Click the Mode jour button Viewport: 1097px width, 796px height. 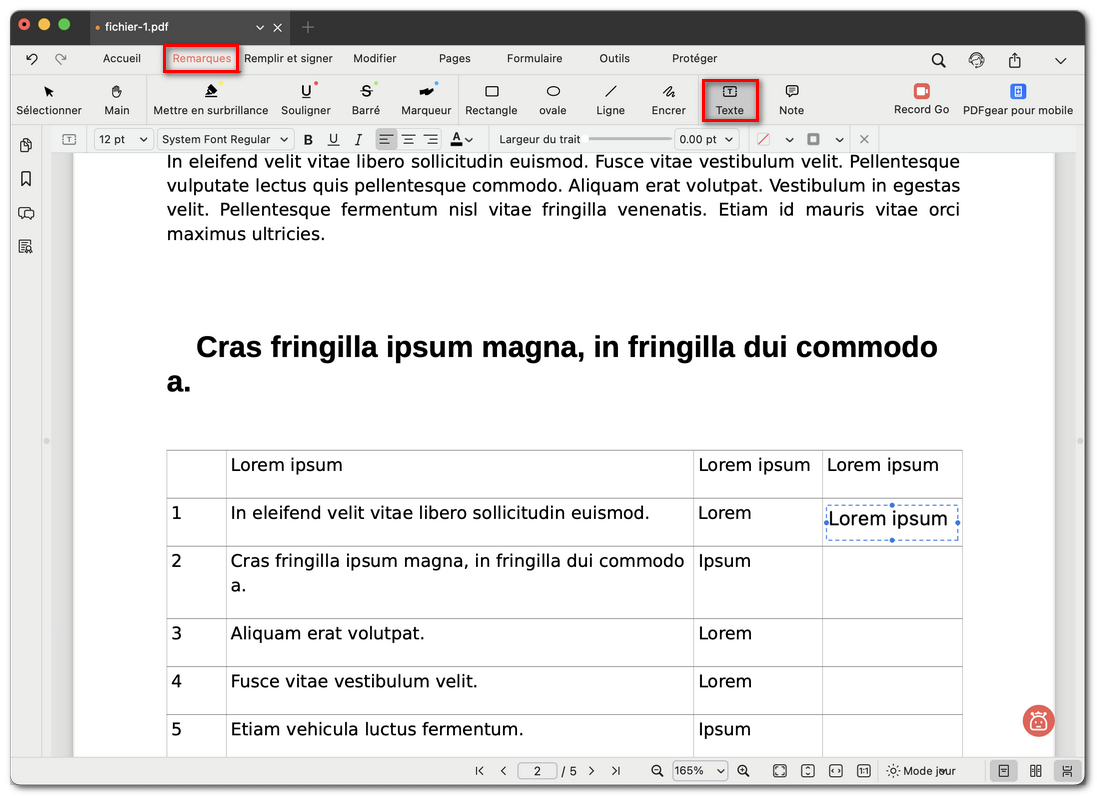921,771
